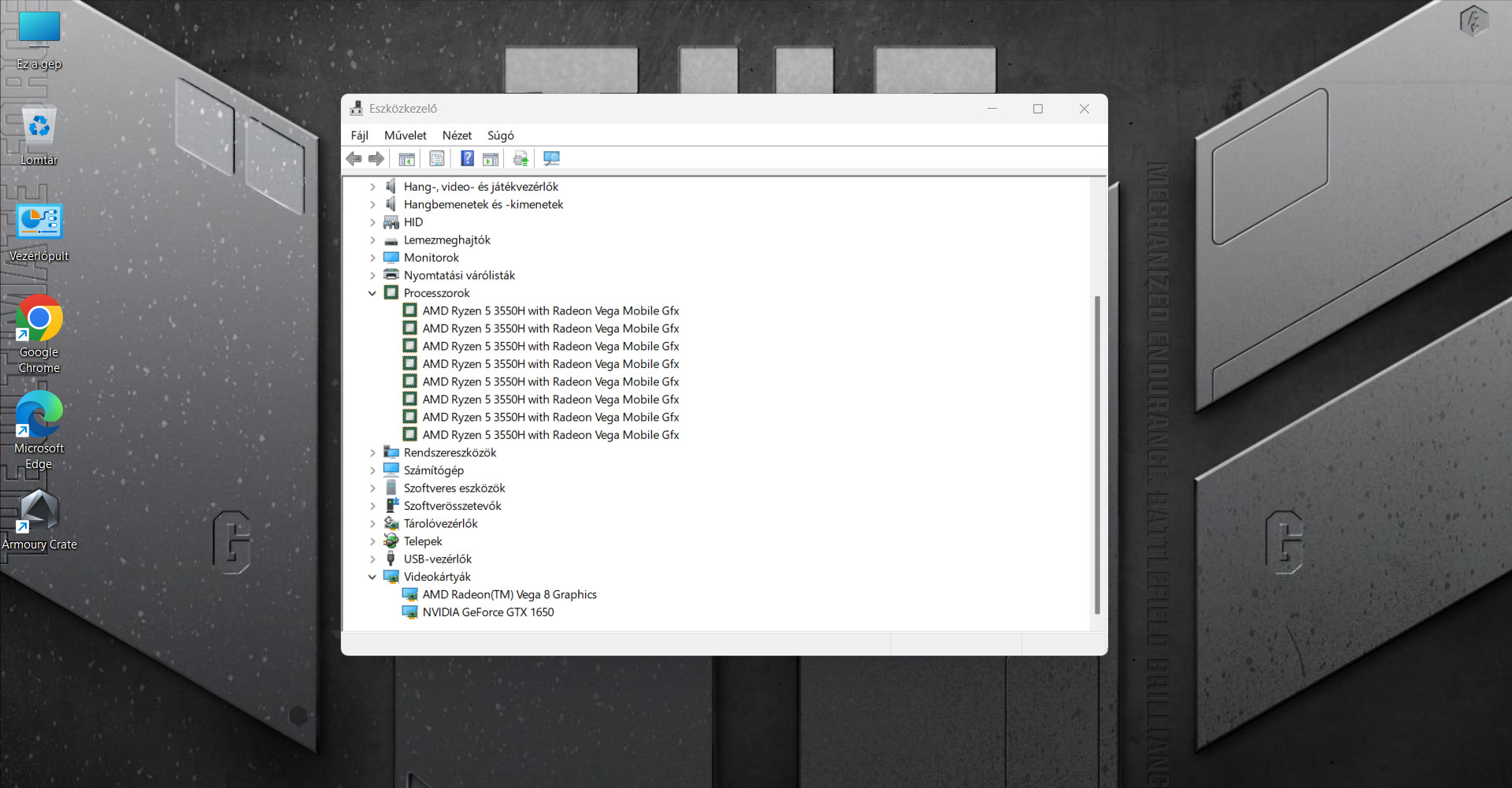Select the Google Chrome desktop shortcut
This screenshot has width=1512, height=788.
(39, 335)
